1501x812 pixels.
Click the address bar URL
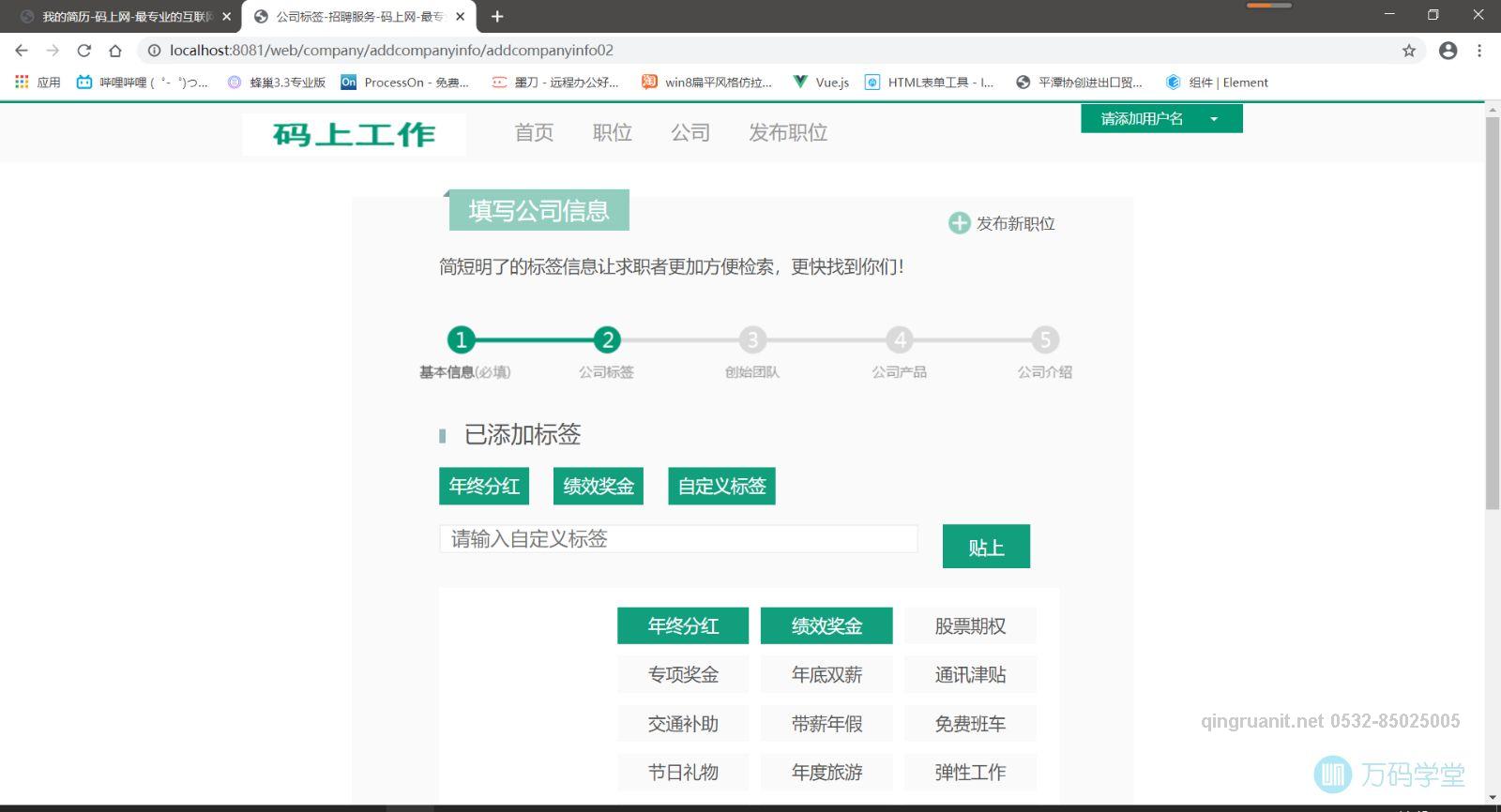click(391, 51)
